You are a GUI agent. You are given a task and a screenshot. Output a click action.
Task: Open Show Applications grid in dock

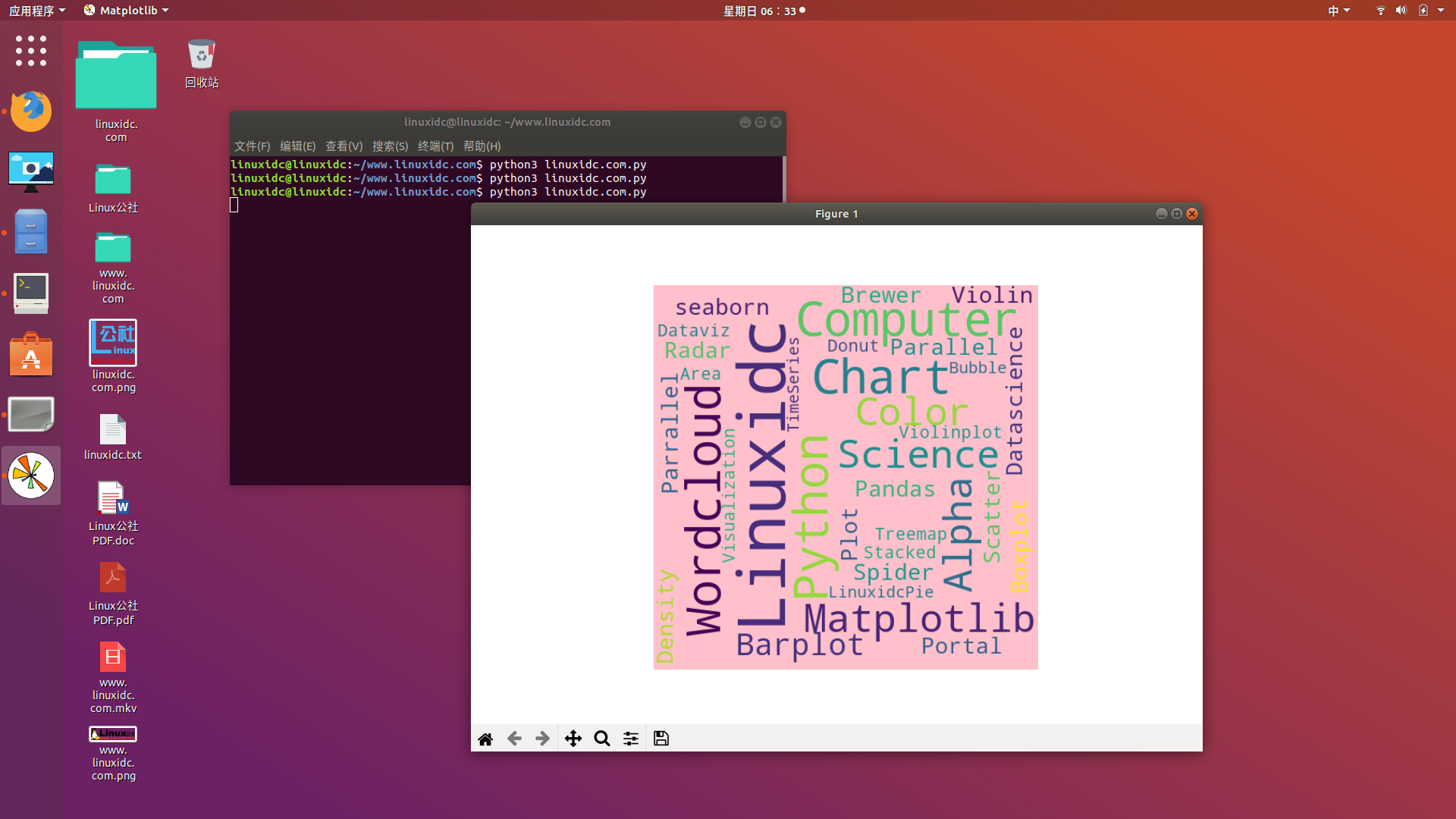31,51
